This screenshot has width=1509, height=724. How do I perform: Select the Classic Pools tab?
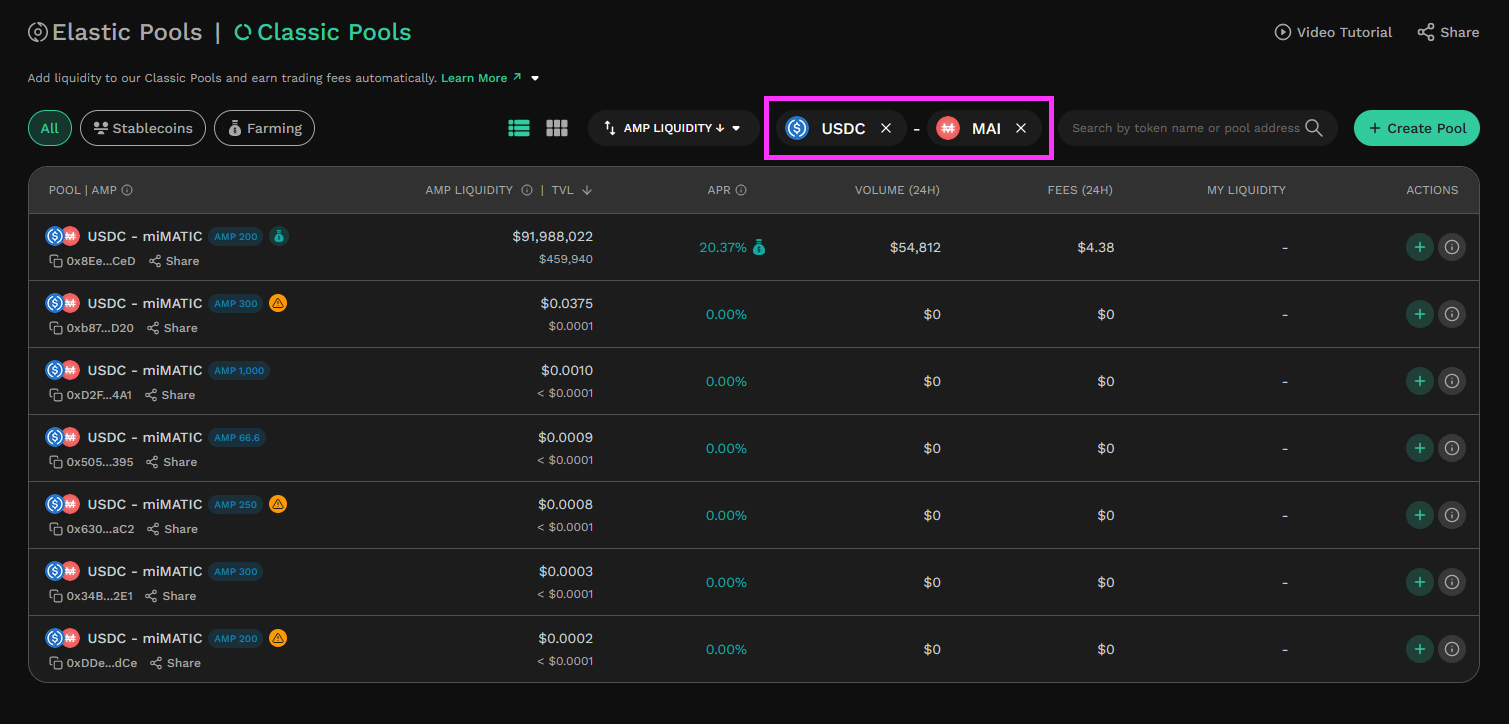[323, 32]
